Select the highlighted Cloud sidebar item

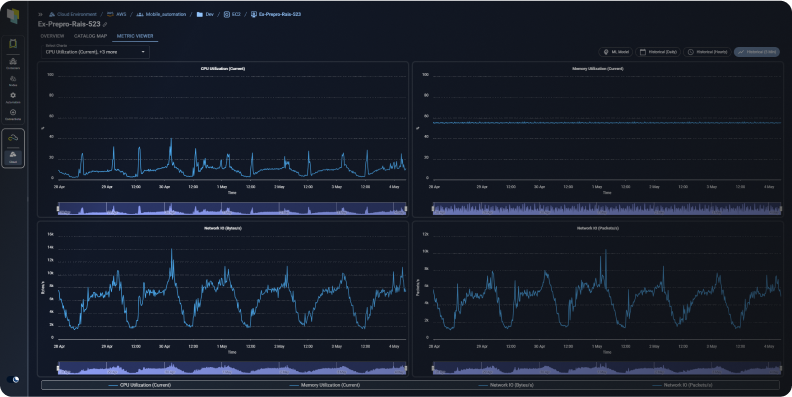[13, 157]
